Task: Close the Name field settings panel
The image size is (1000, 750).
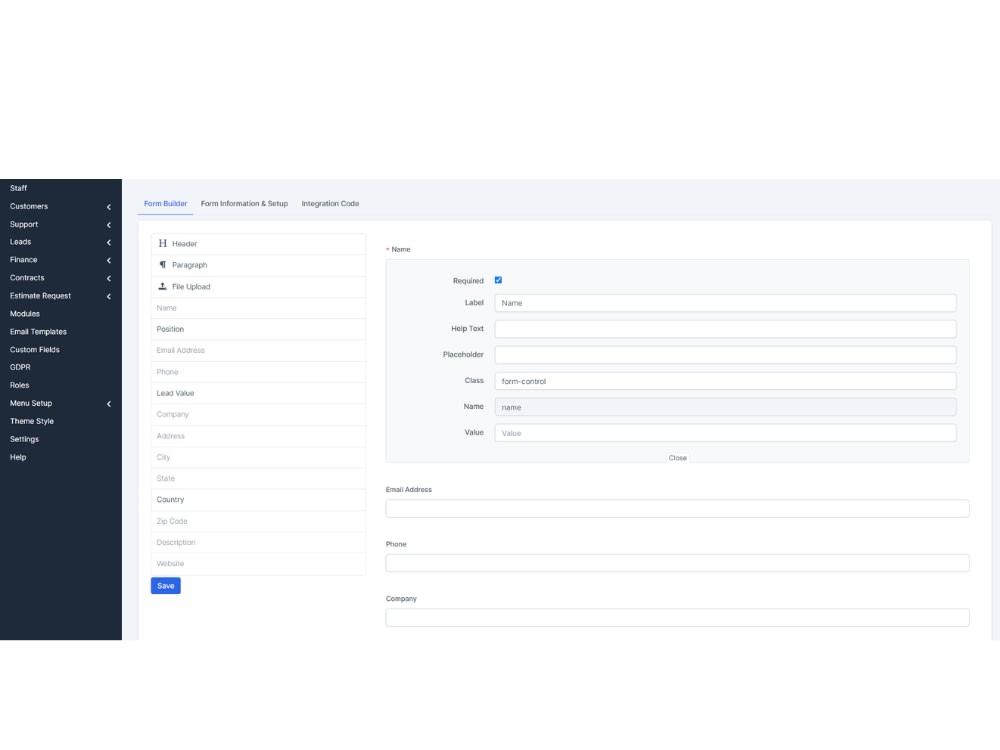Action: pyautogui.click(x=678, y=457)
